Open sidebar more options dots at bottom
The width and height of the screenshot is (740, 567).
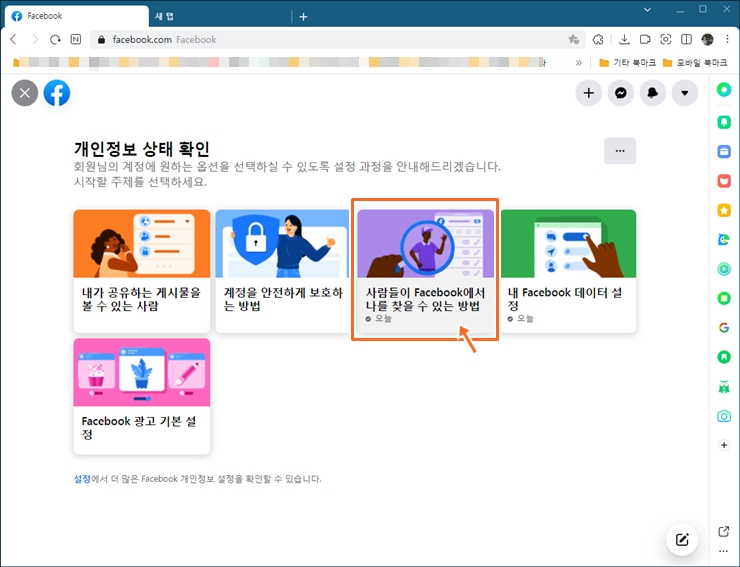click(x=723, y=551)
